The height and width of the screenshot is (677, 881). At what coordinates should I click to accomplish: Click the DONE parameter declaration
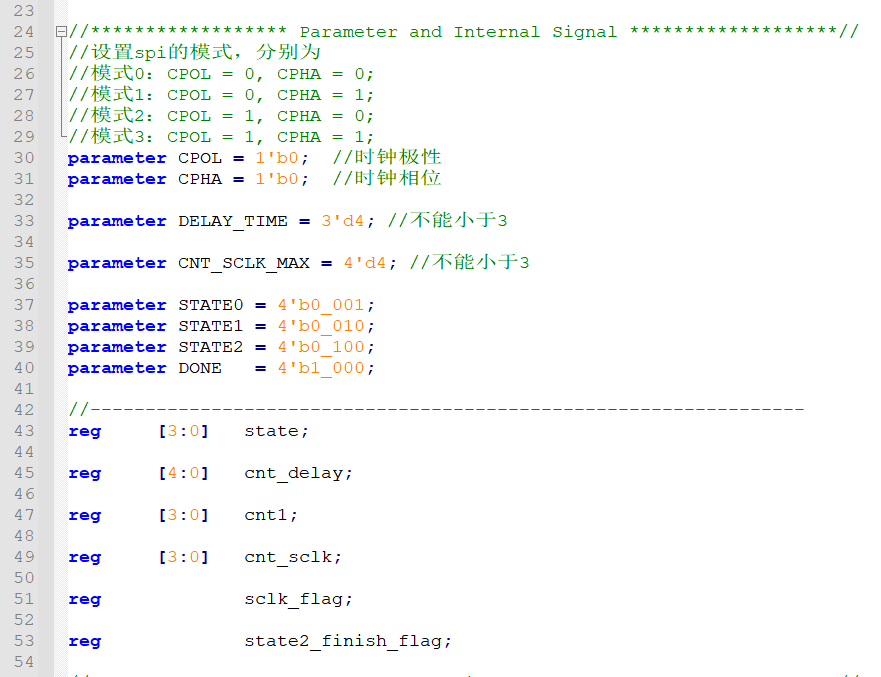coord(199,367)
